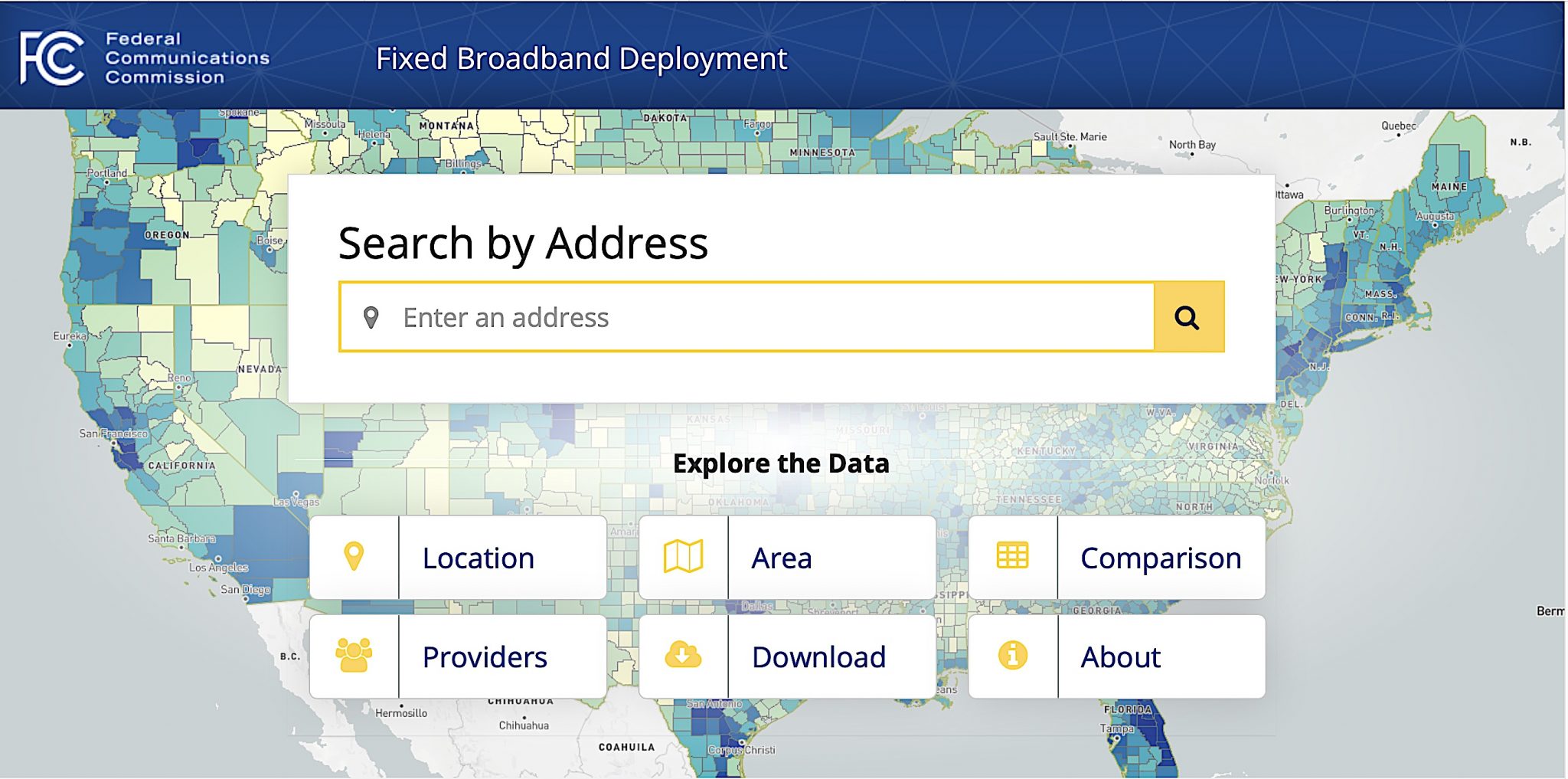The width and height of the screenshot is (1568, 779).
Task: Click the Fixed Broadband Deployment title
Action: [x=581, y=59]
